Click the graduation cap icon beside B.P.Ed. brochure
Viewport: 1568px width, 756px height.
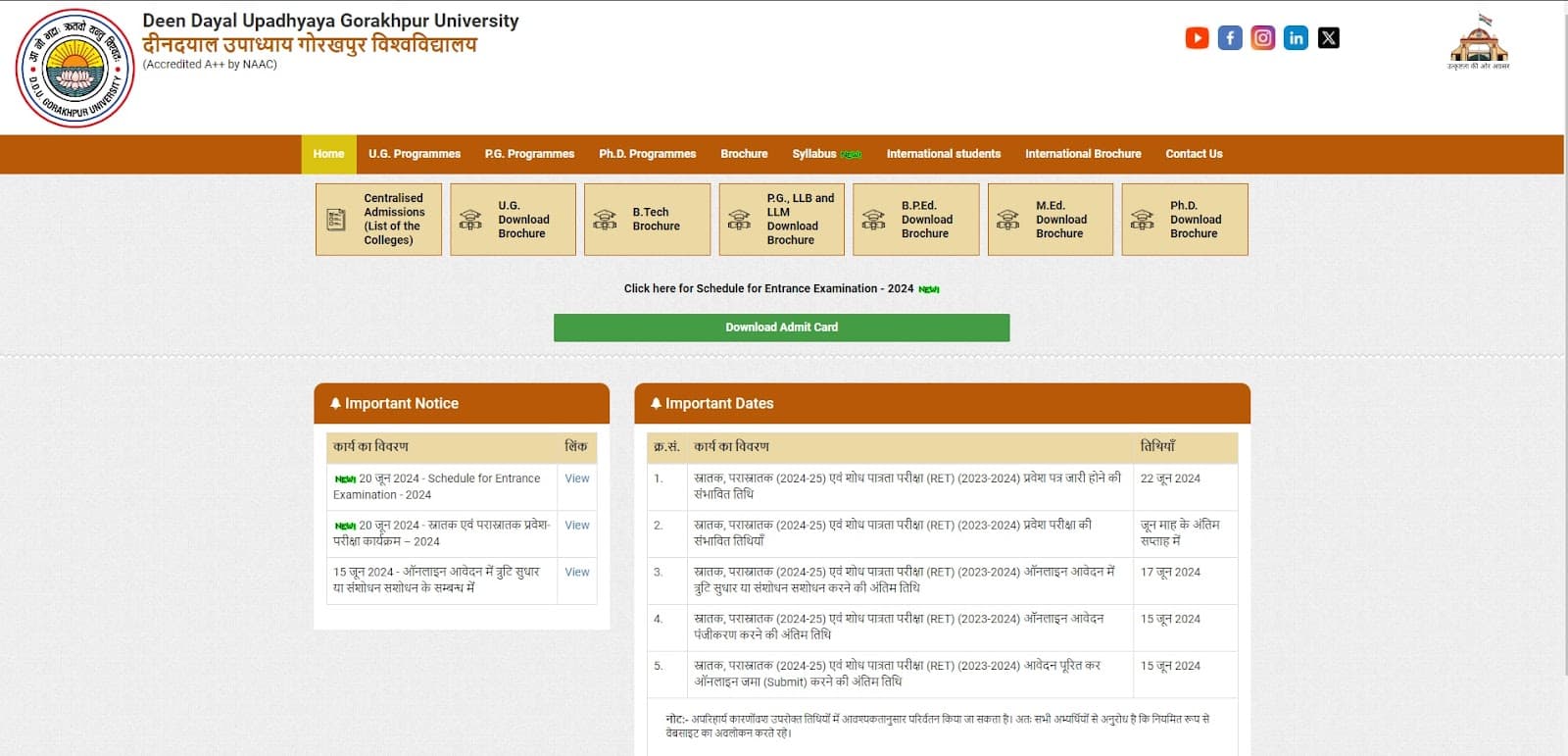point(873,220)
